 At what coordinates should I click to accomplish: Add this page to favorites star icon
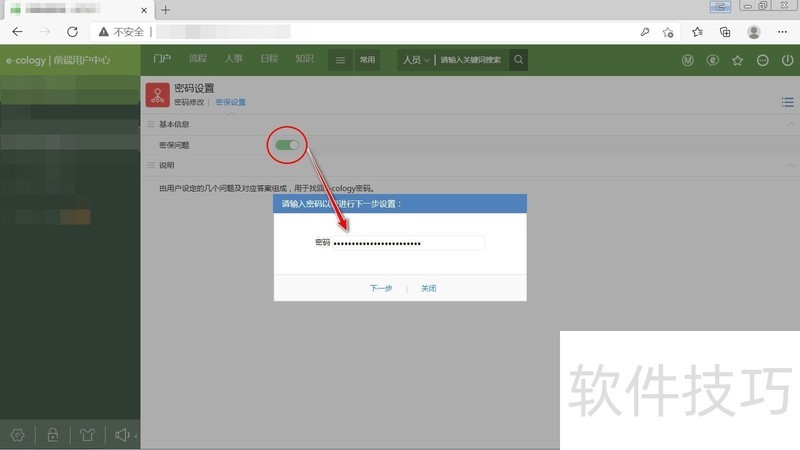(668, 32)
